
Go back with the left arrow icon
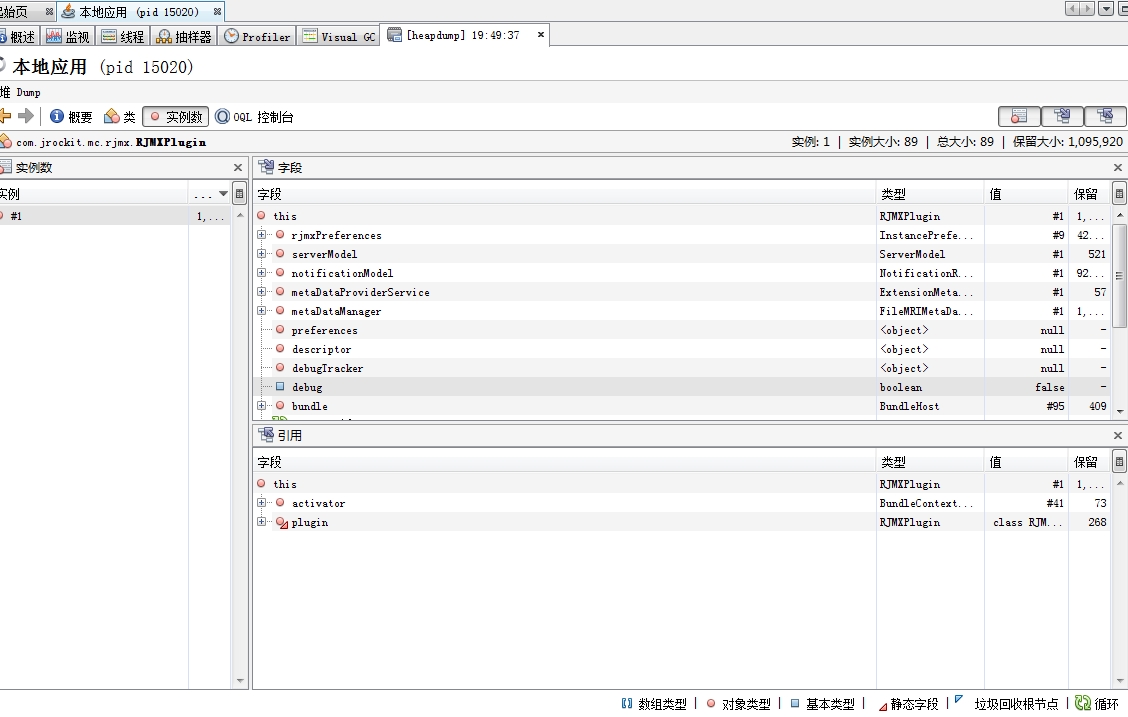[x=5, y=116]
